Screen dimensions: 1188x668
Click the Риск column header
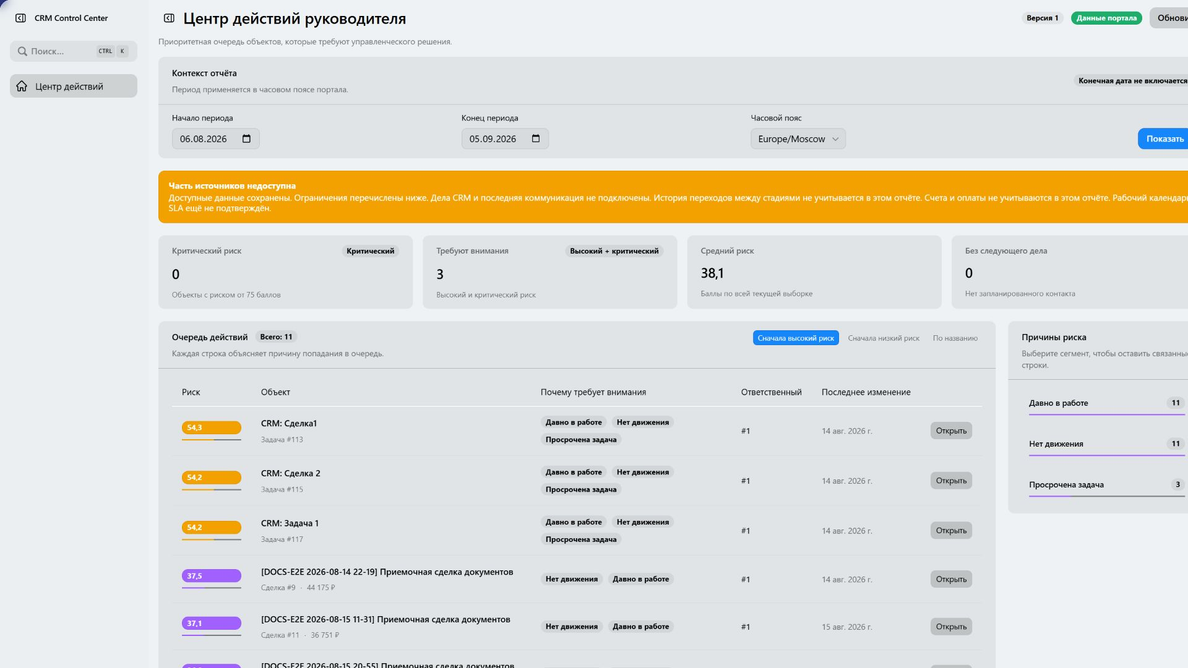click(x=191, y=392)
